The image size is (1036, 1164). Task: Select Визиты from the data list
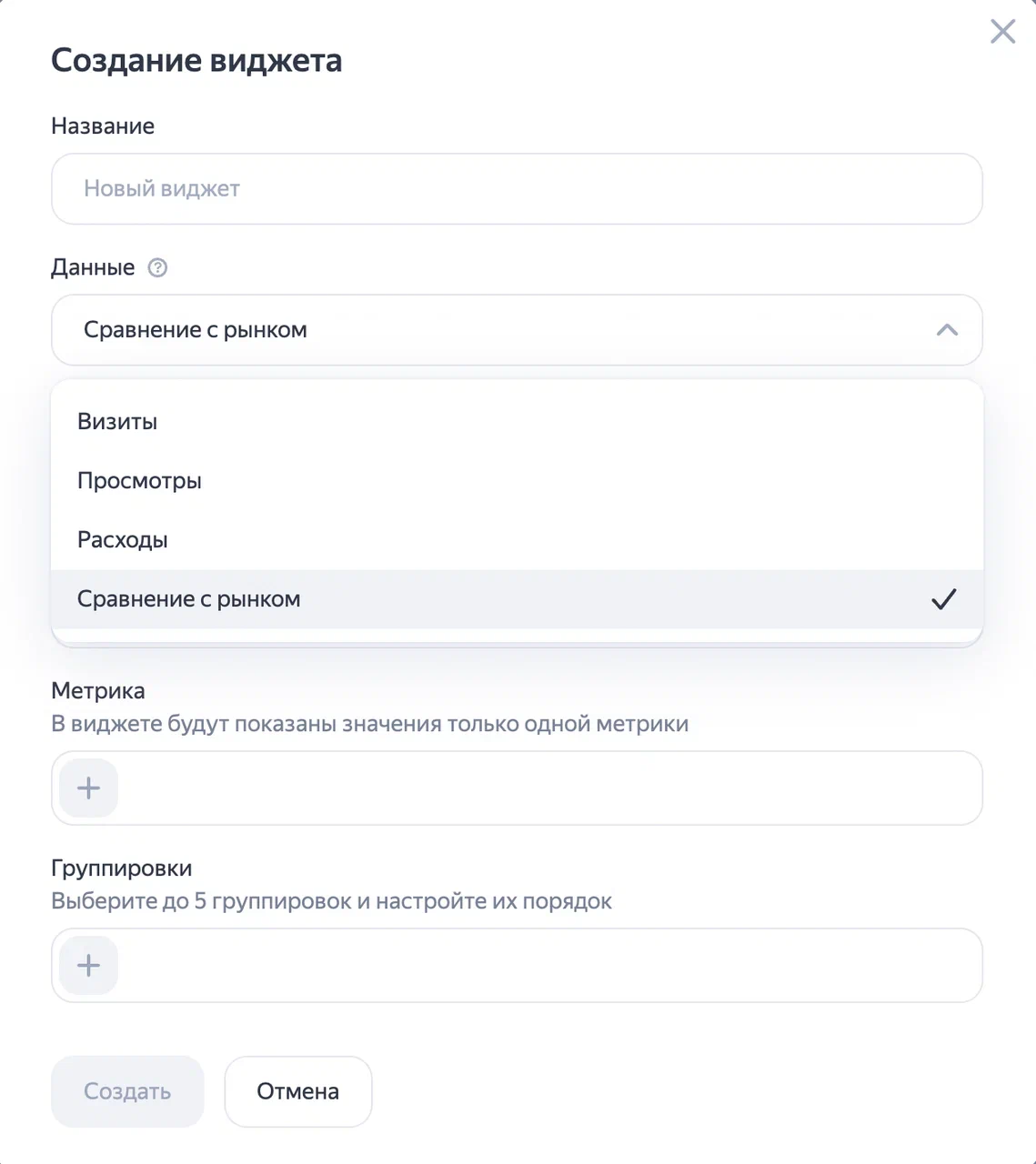click(x=117, y=422)
